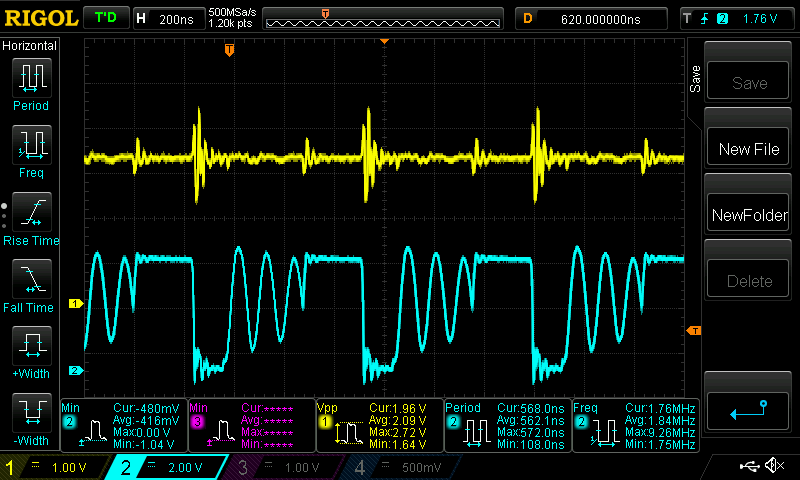Select the Rise Time measurement icon
The height and width of the screenshot is (480, 800).
32,212
